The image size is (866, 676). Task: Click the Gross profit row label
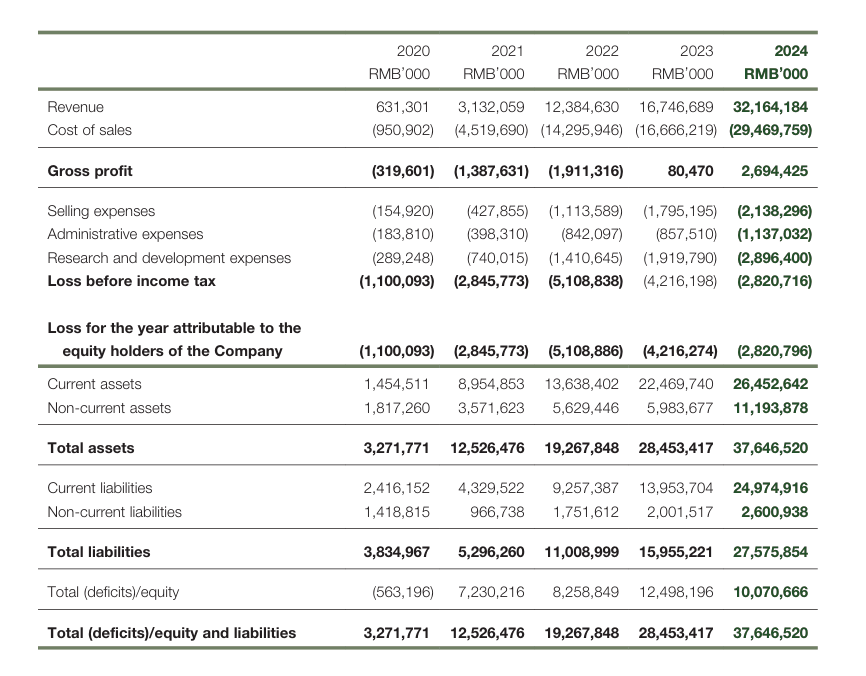[x=90, y=171]
